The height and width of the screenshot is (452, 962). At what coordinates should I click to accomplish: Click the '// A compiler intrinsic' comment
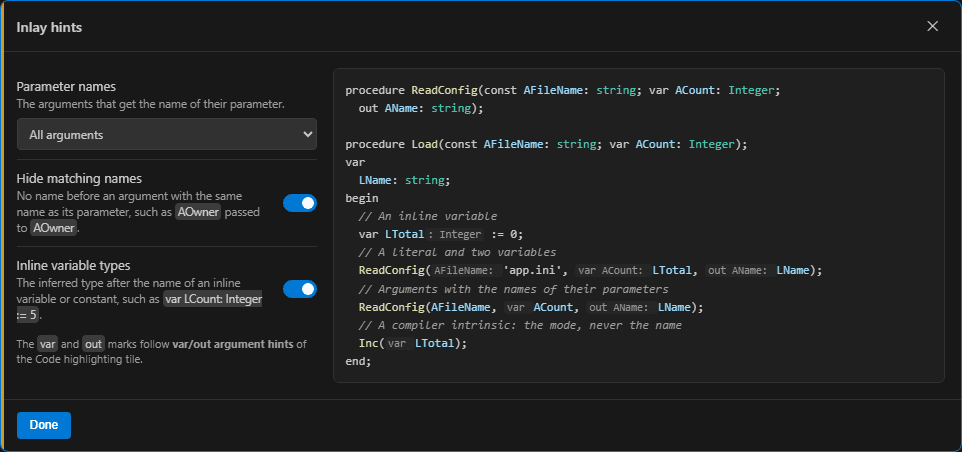[520, 325]
